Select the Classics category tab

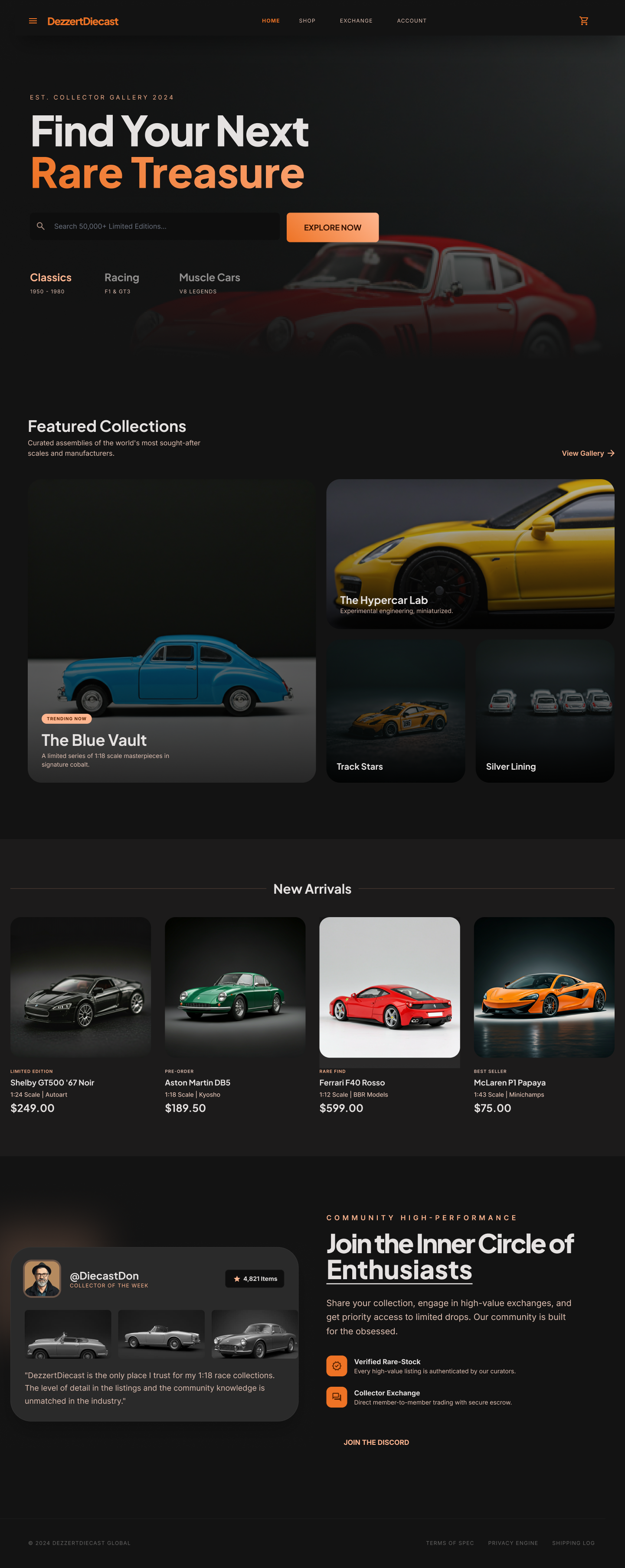click(50, 284)
